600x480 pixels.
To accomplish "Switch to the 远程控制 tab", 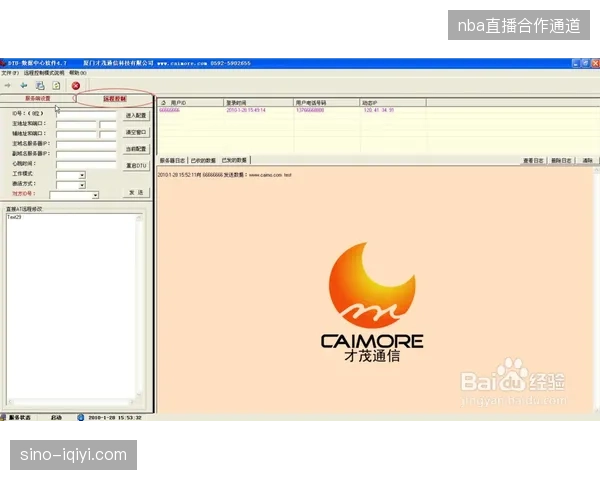I will (x=114, y=99).
